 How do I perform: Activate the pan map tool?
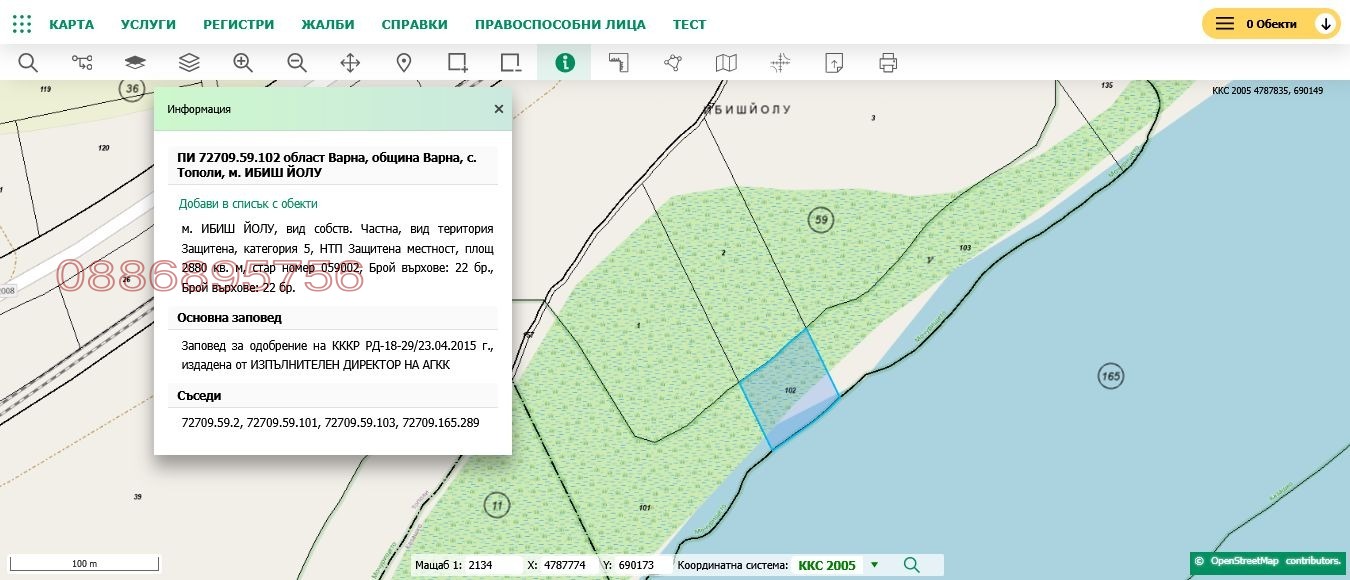coord(350,63)
